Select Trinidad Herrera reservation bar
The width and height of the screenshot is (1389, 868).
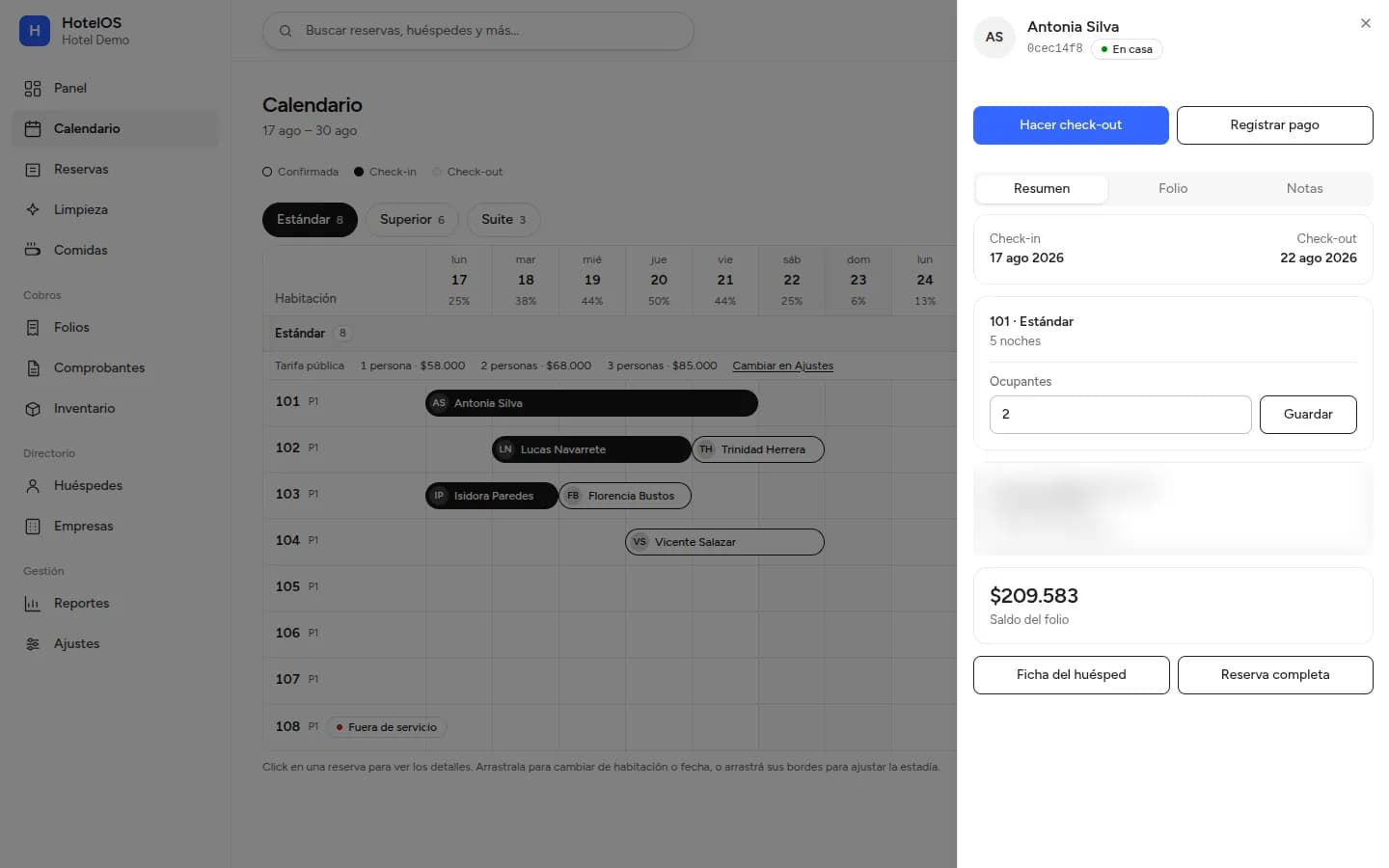(758, 449)
